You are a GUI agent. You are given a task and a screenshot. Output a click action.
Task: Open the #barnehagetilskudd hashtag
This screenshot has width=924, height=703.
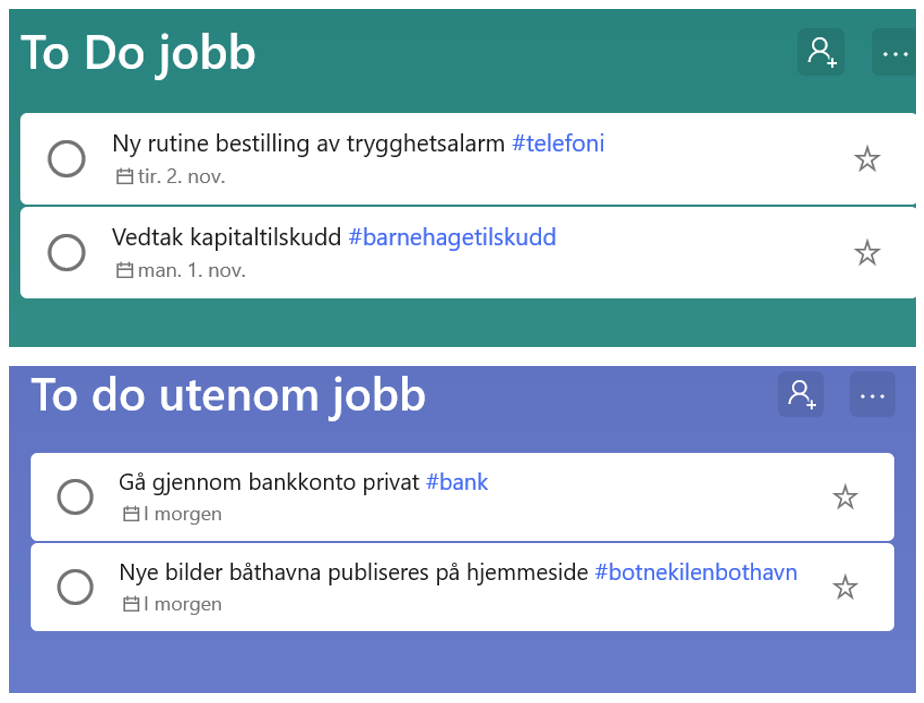click(x=452, y=237)
